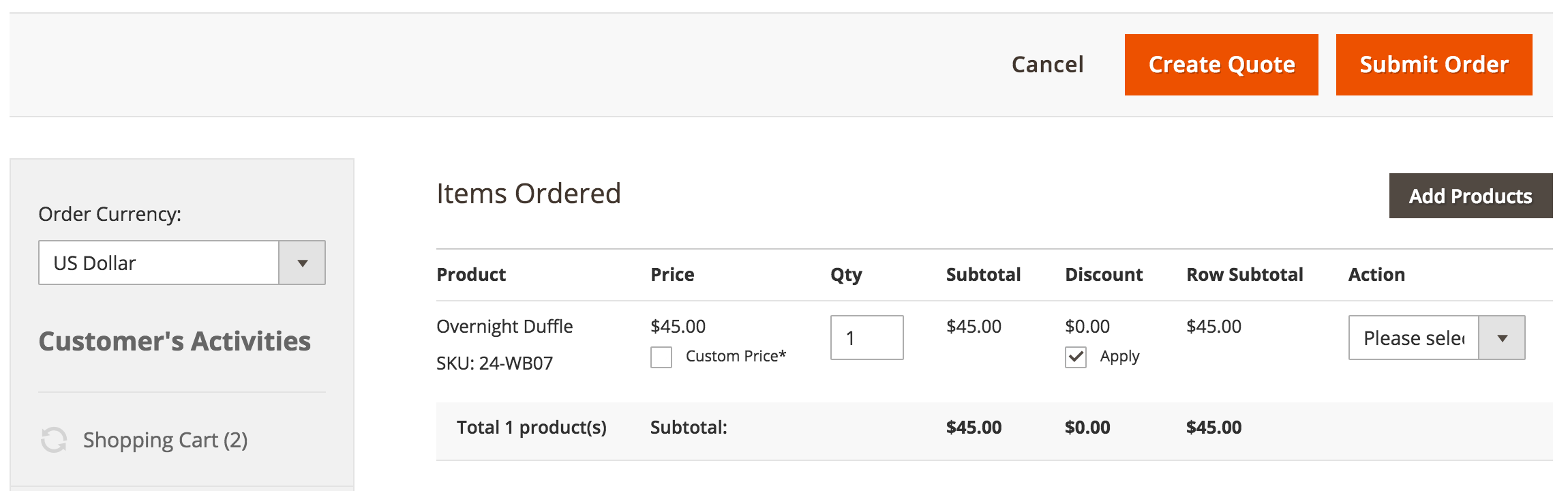Click the SKU 24-WB07 text
Screen dimensions: 1568x491
tap(494, 363)
